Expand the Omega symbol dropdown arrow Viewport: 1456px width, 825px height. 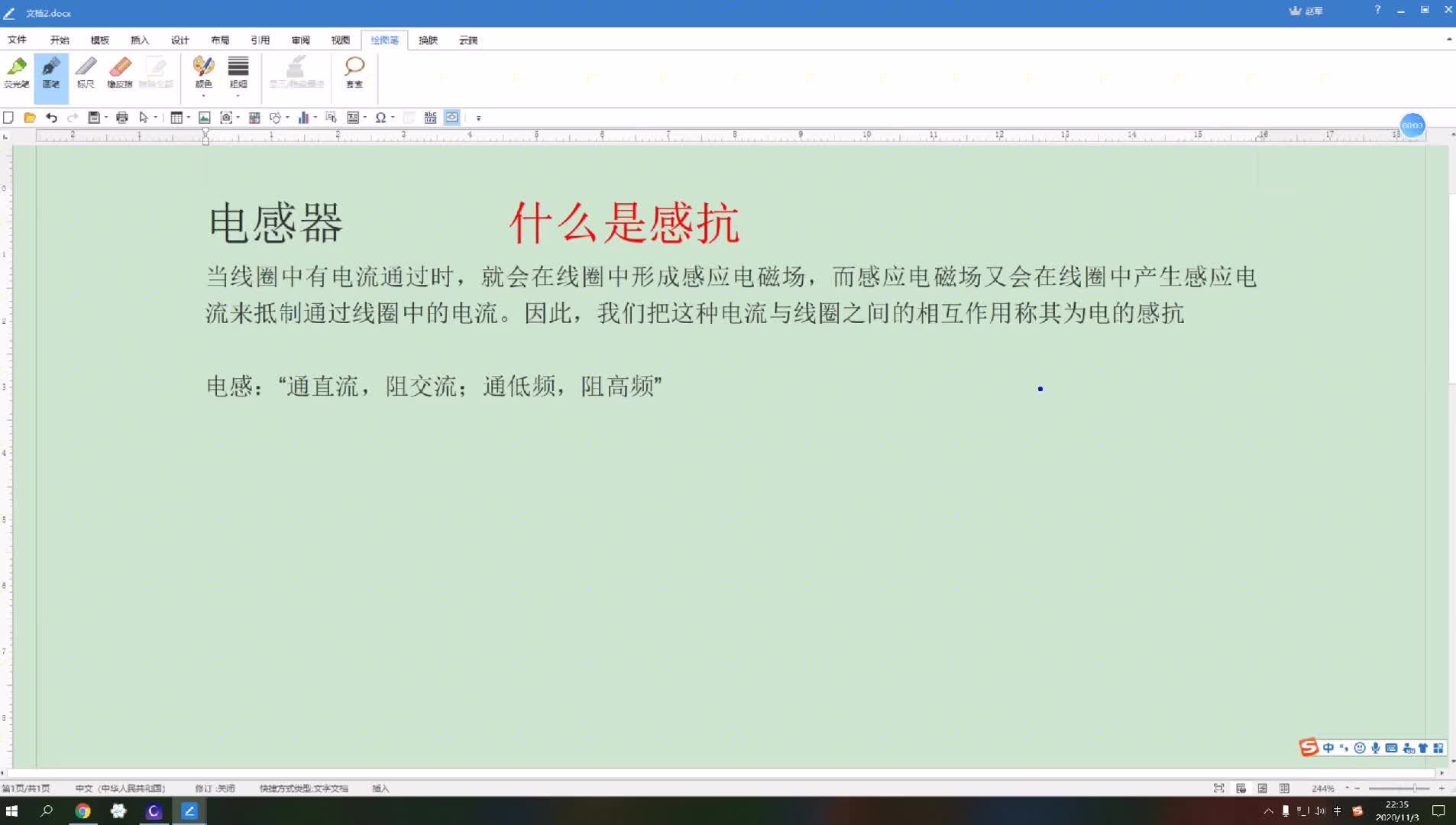[393, 118]
